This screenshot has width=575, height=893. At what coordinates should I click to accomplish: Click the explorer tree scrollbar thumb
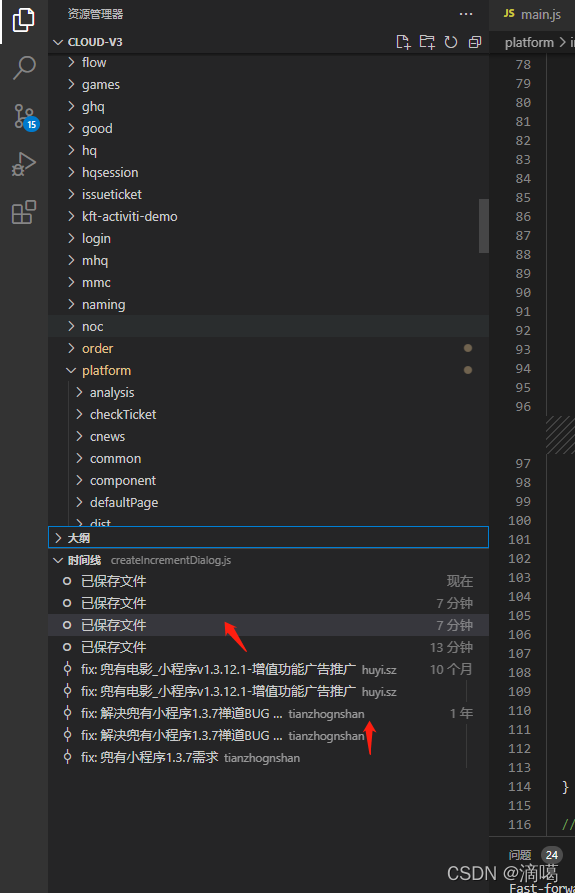[484, 226]
